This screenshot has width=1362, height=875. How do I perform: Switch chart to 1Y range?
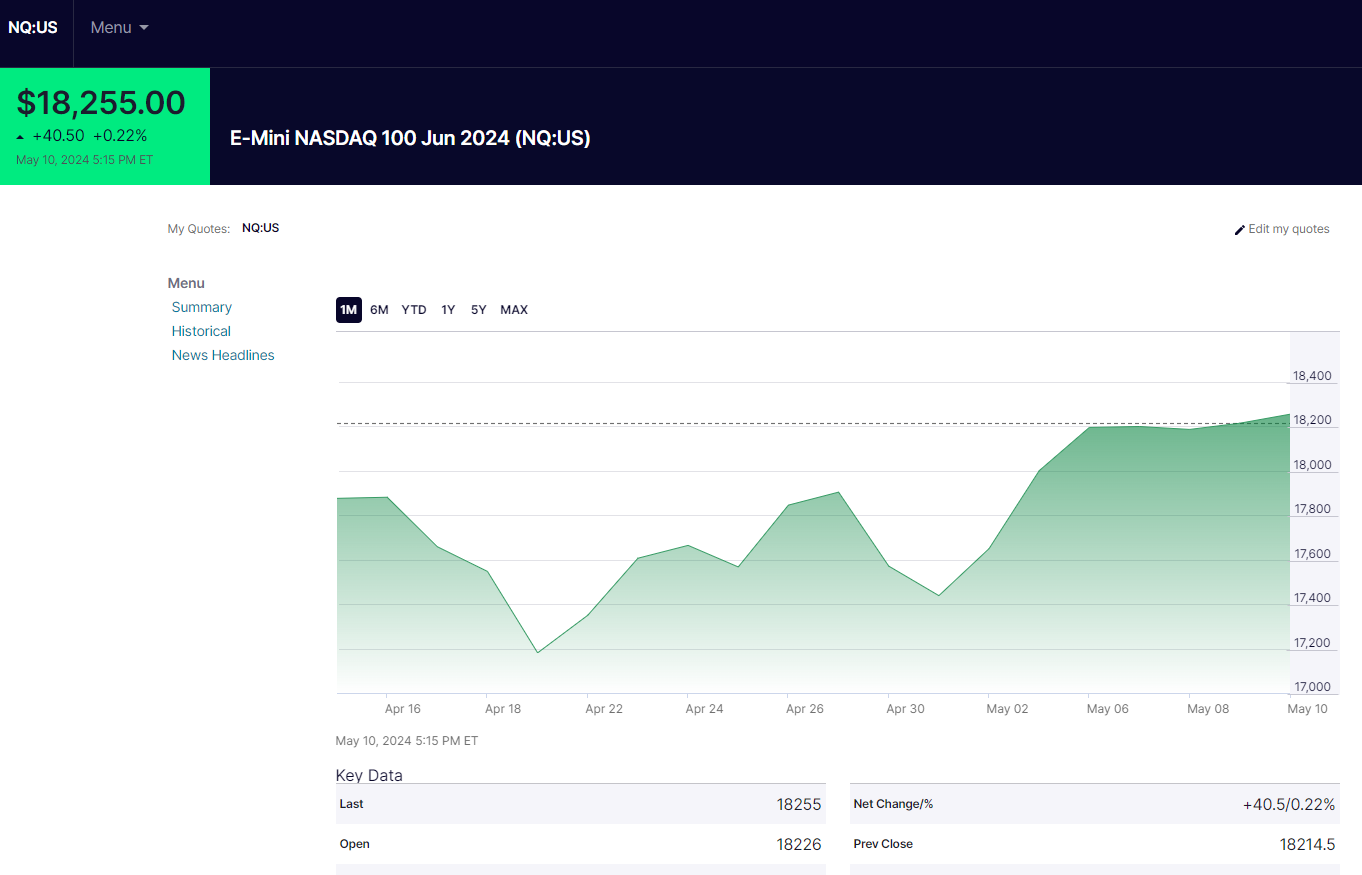(448, 310)
